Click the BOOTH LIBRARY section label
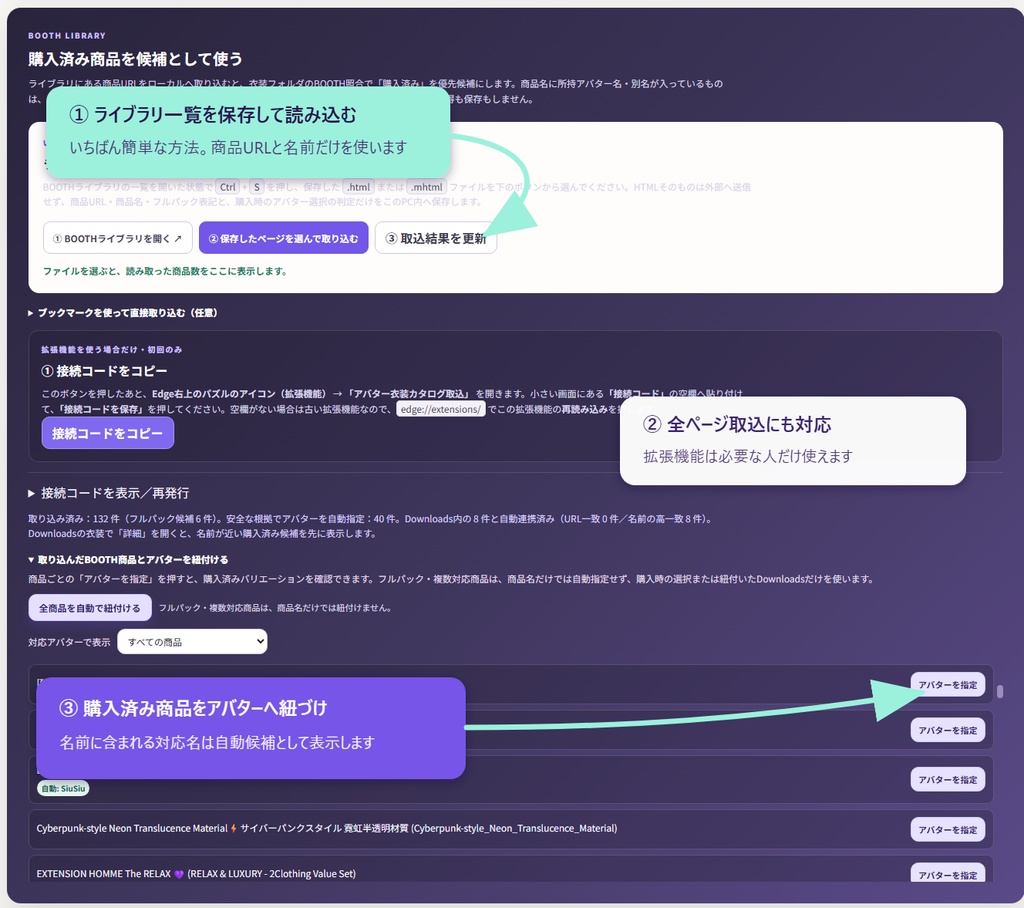The image size is (1024, 908). pyautogui.click(x=67, y=36)
